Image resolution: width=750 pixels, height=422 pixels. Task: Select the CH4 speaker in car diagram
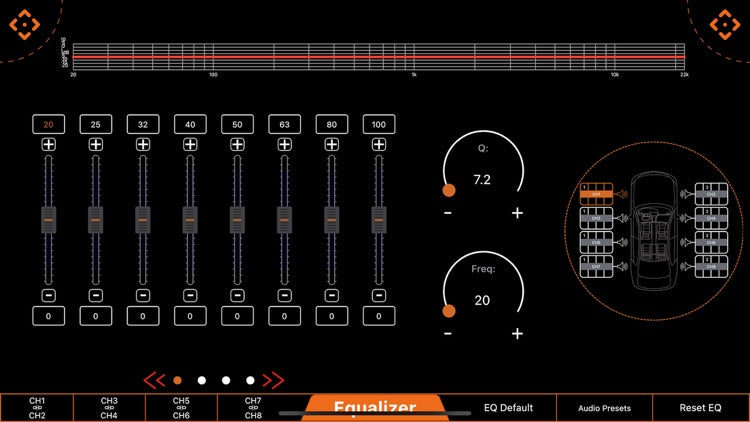[711, 218]
